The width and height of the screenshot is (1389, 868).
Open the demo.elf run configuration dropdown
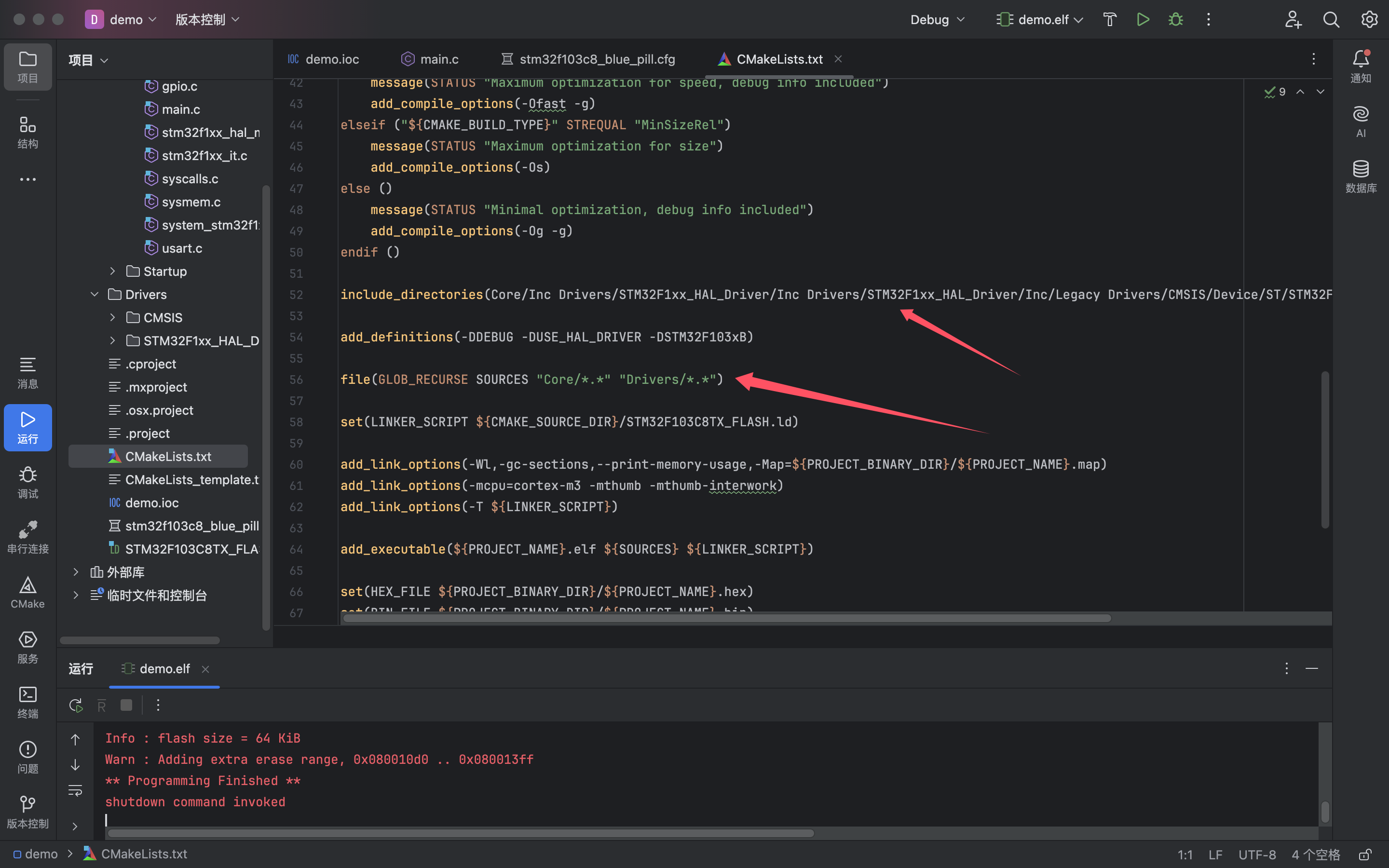tap(1039, 19)
